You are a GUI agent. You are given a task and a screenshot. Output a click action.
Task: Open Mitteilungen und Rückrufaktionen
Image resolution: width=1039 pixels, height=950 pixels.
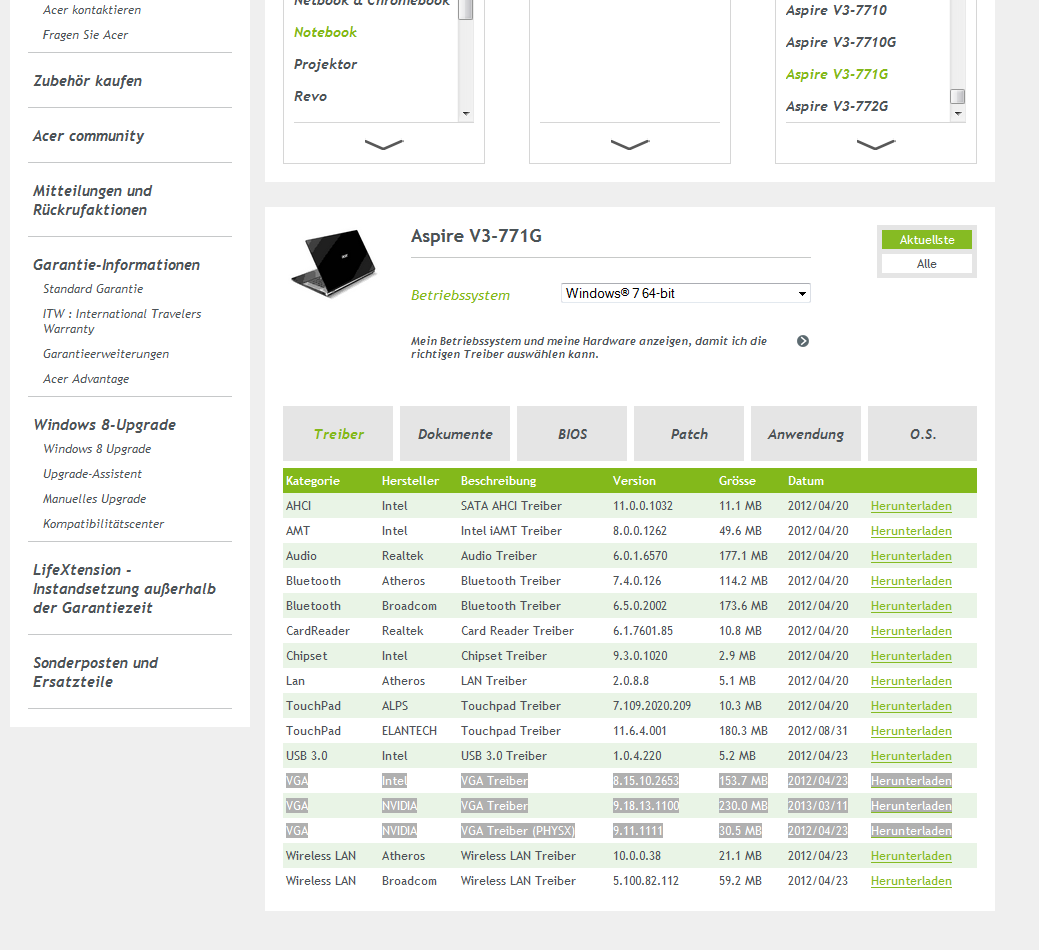click(x=92, y=200)
